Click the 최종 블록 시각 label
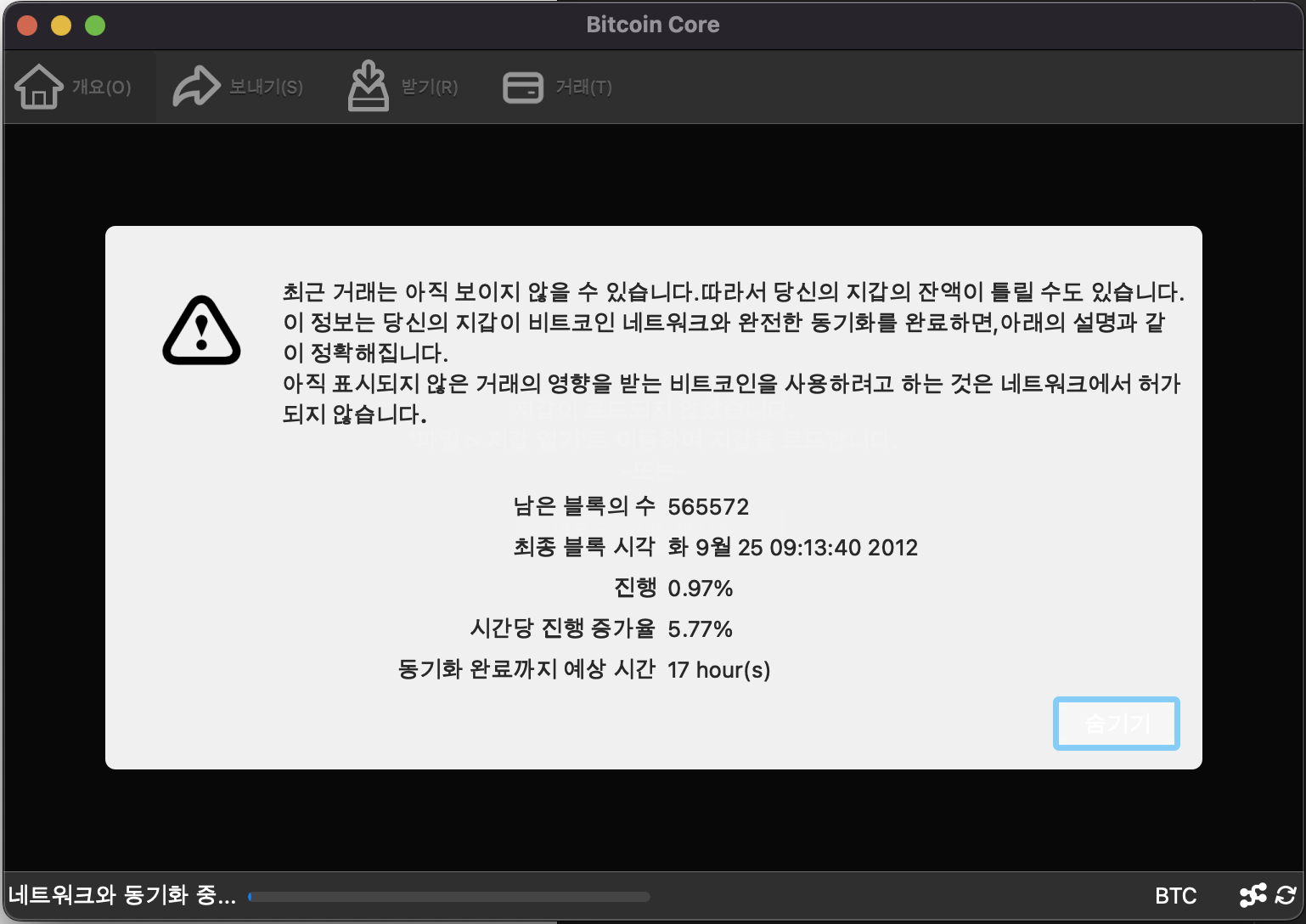Screen dimensions: 1306x924 click(x=584, y=547)
